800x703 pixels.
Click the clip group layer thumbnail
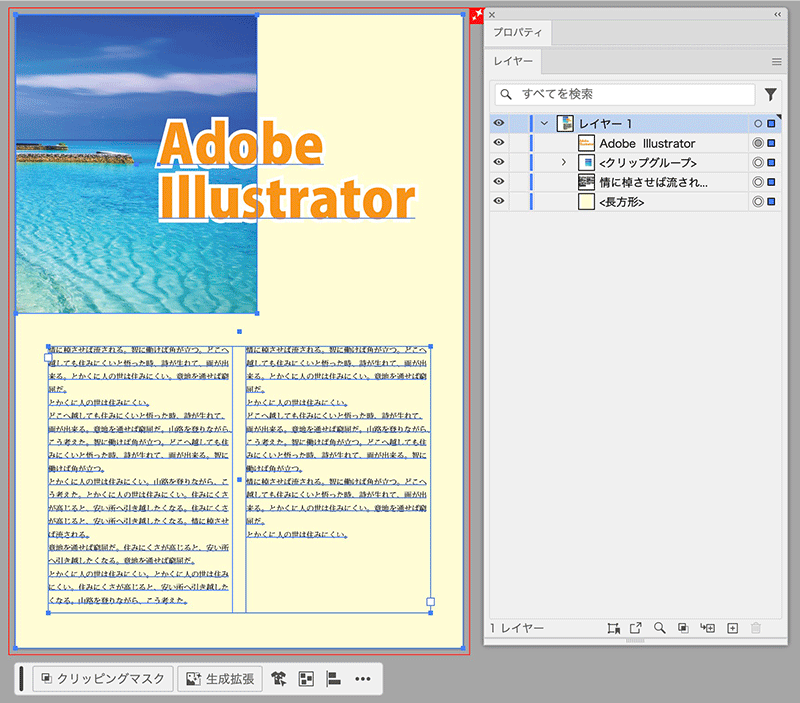click(x=586, y=163)
